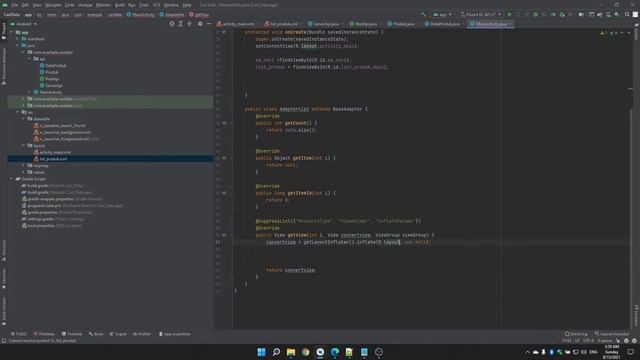Toggle the Project side panel tab
The height and width of the screenshot is (360, 640).
(4, 31)
